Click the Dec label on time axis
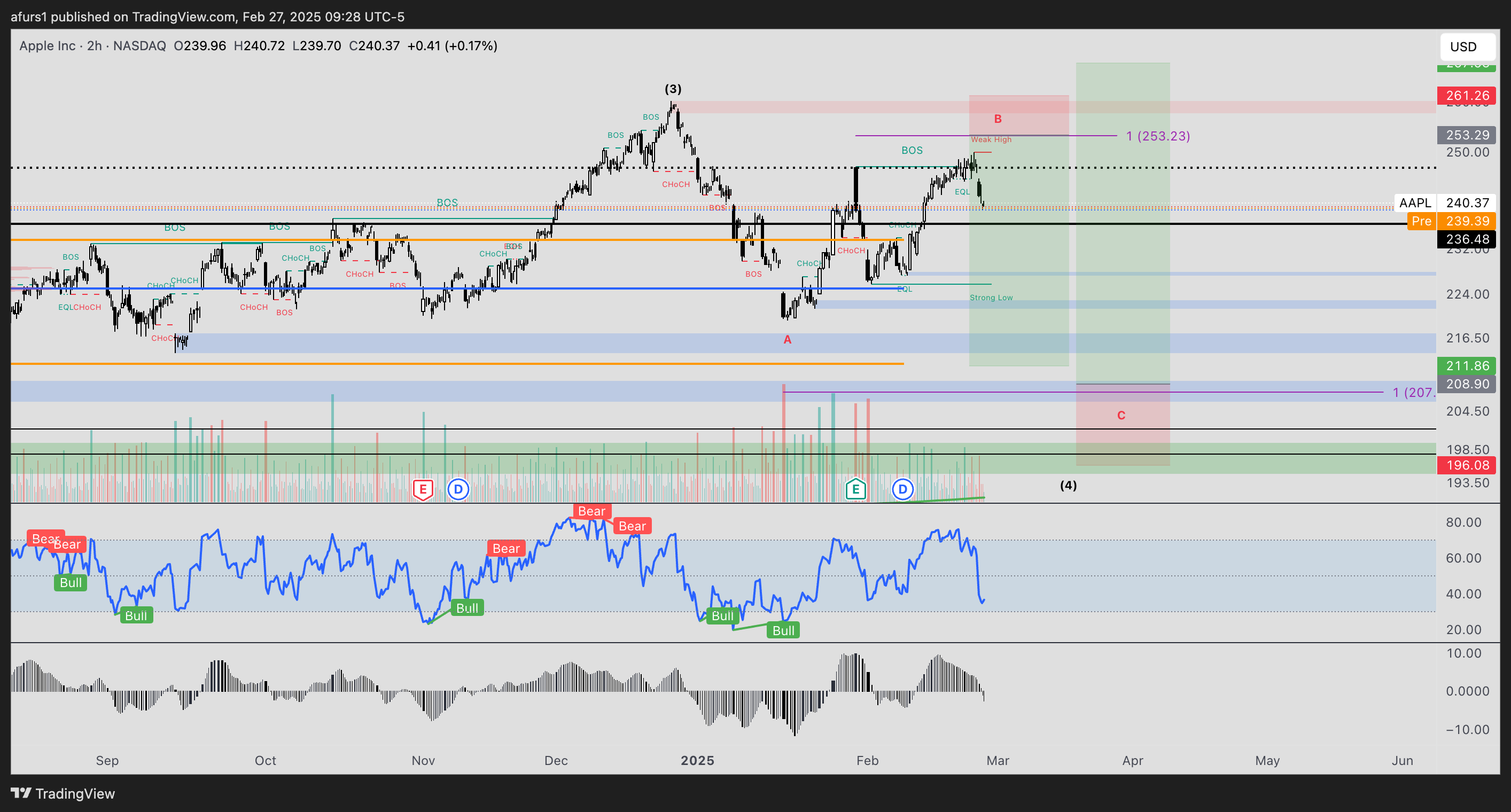This screenshot has height=812, width=1511. pos(556,760)
